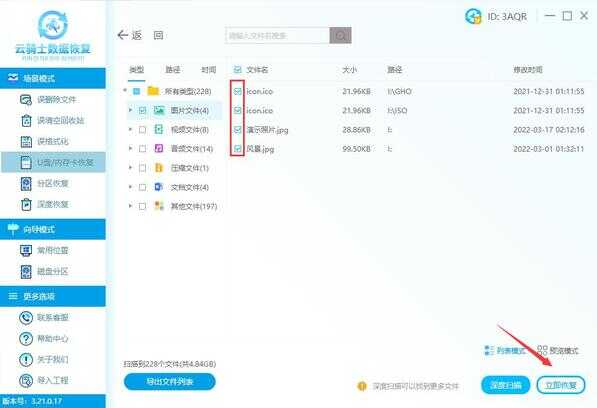This screenshot has width=597, height=408.
Task: Check the 视频文件(8) checkbox
Action: [142, 130]
